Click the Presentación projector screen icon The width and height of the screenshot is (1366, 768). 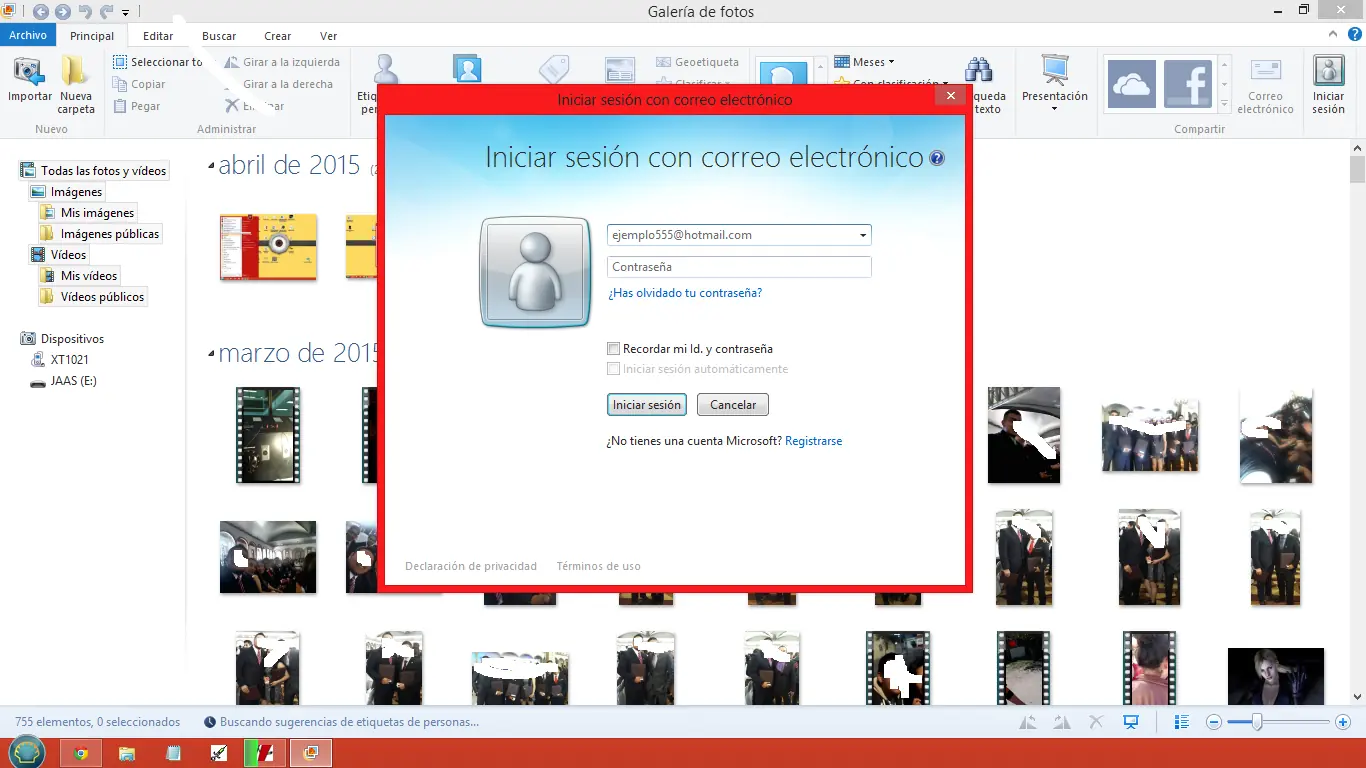coord(1055,70)
